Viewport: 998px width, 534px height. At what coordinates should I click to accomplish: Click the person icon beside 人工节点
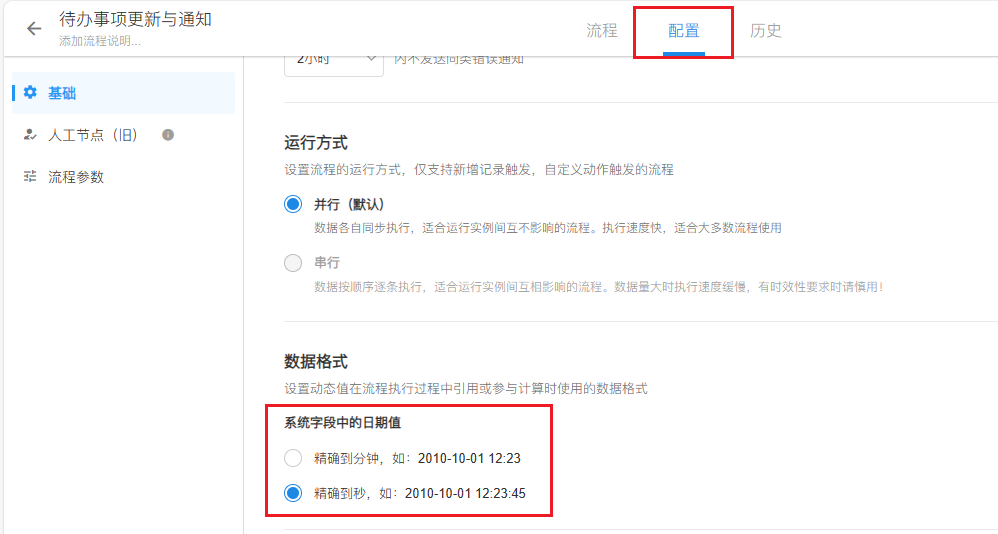(x=30, y=135)
